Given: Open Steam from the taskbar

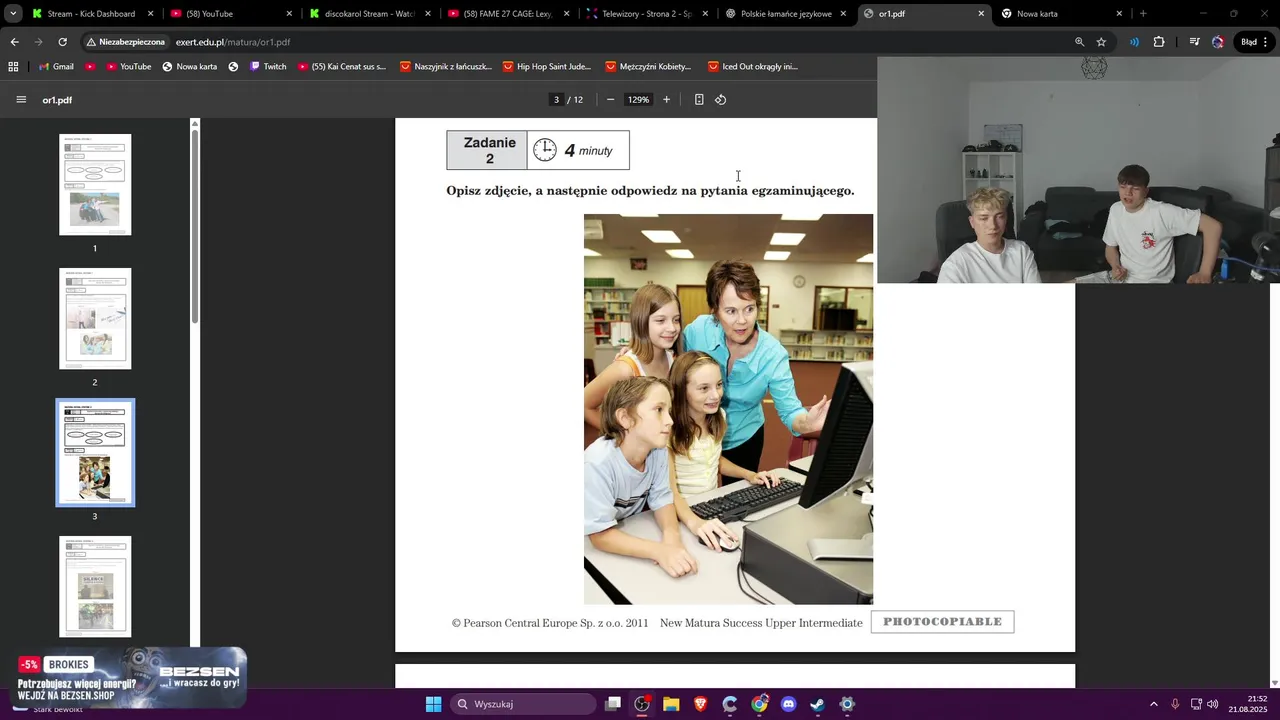Looking at the screenshot, I should [x=817, y=704].
